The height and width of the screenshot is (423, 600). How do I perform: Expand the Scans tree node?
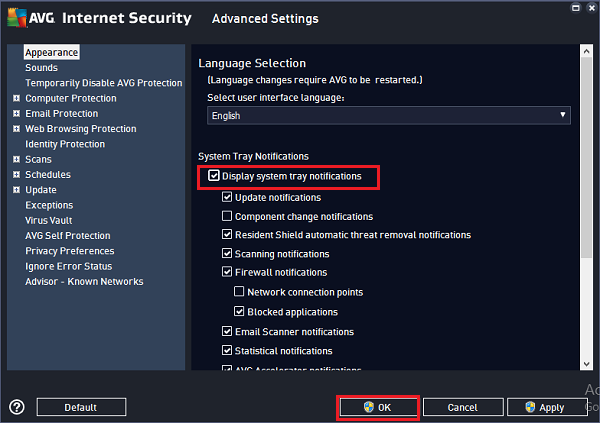click(x=16, y=159)
